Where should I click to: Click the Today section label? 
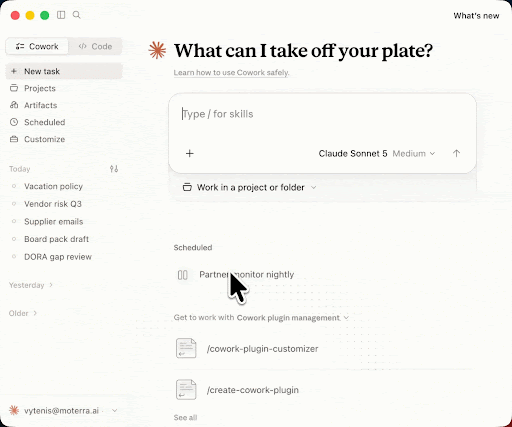pyautogui.click(x=20, y=169)
